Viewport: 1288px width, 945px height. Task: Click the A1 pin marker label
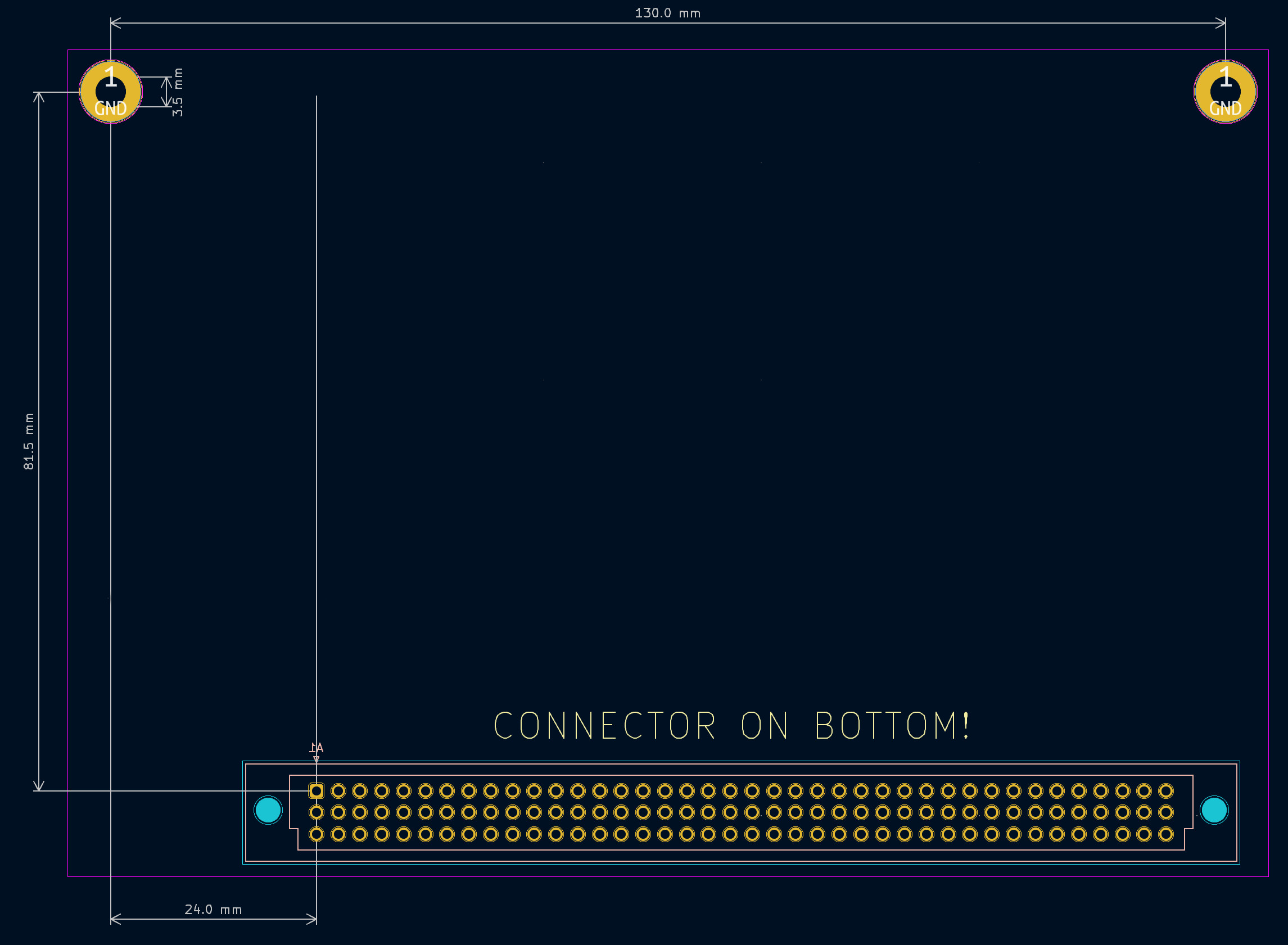pos(317,748)
